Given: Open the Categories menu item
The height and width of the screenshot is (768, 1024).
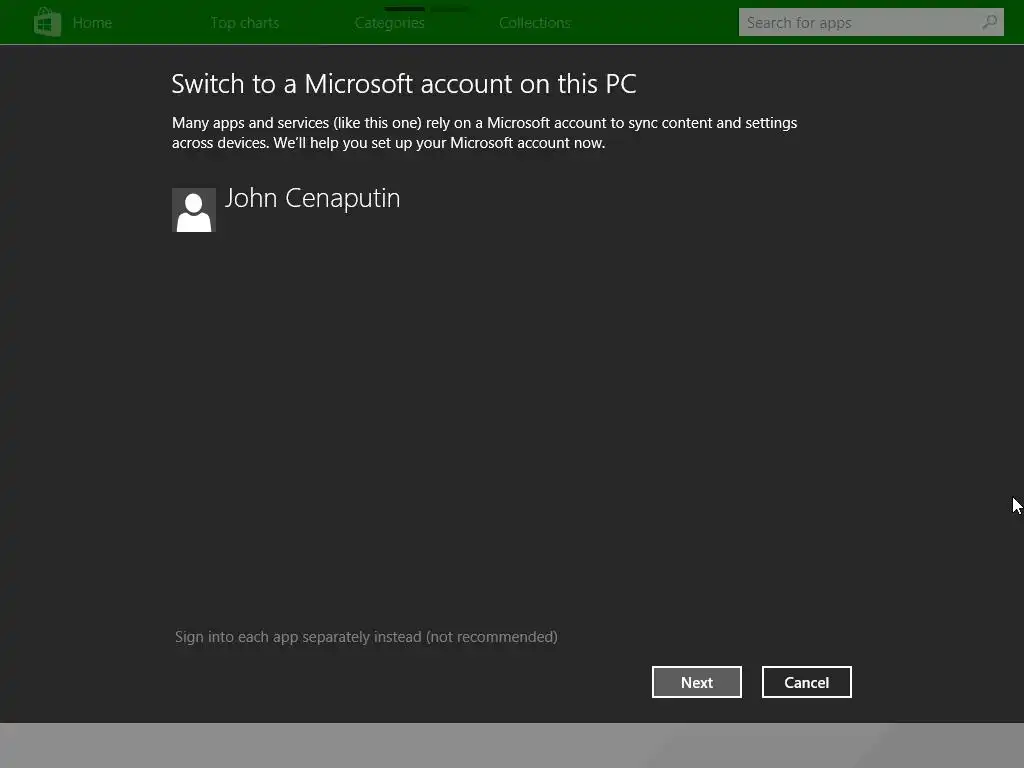Looking at the screenshot, I should (x=390, y=23).
